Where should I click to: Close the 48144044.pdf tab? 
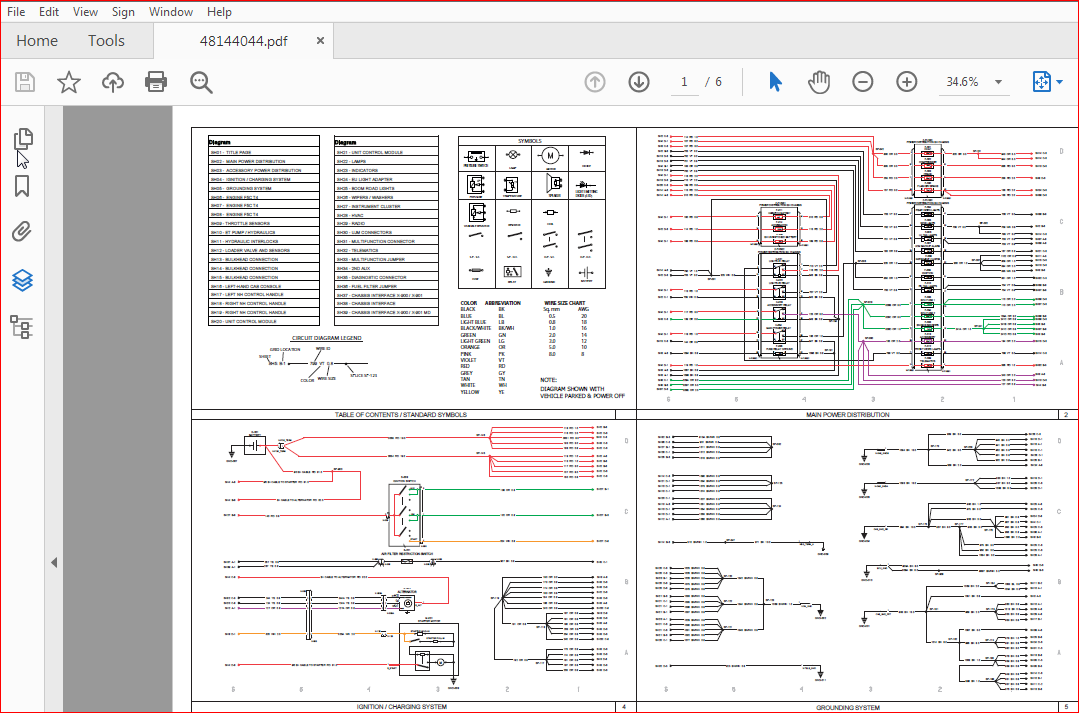pos(320,41)
